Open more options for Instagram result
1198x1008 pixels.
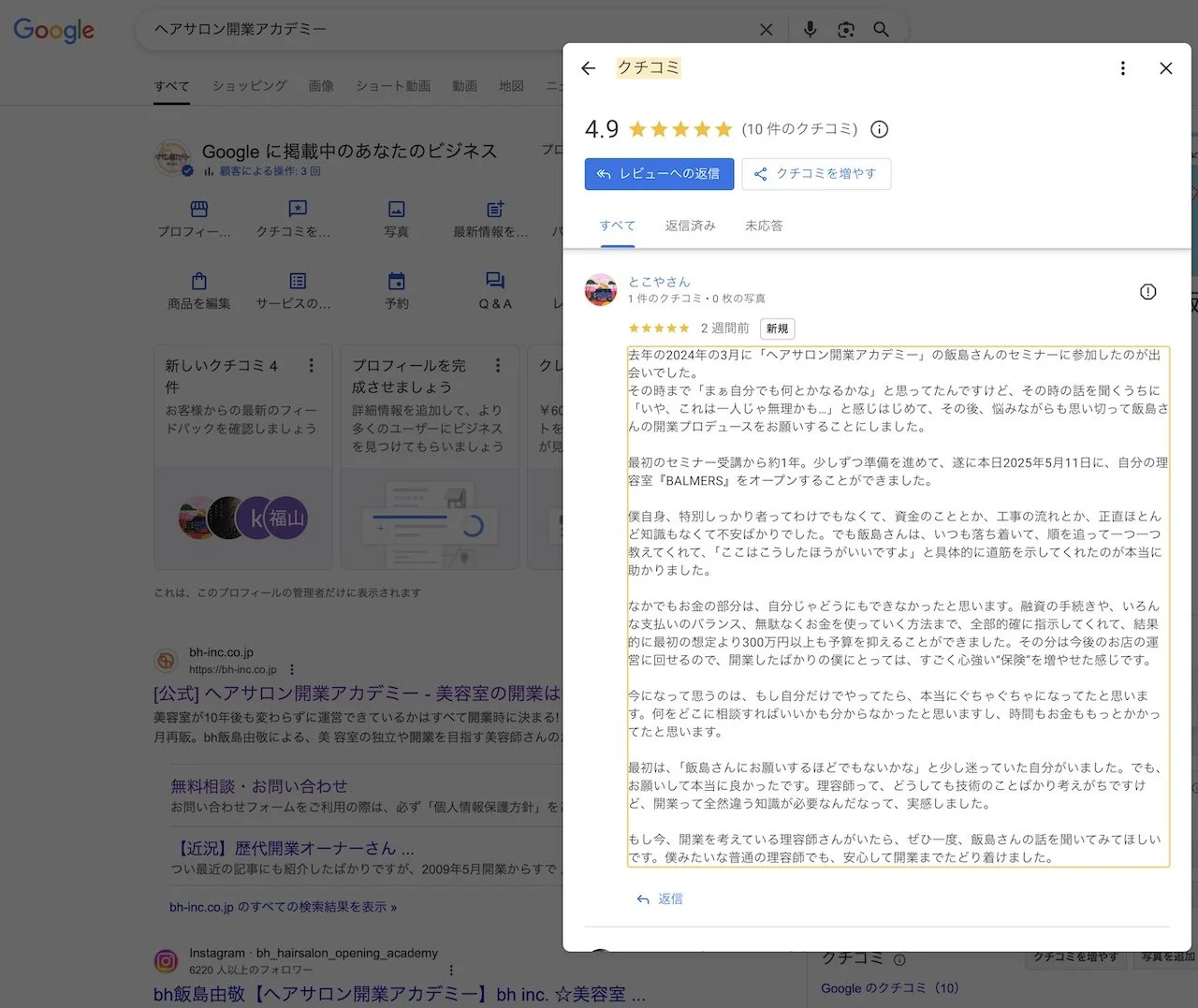coord(451,971)
